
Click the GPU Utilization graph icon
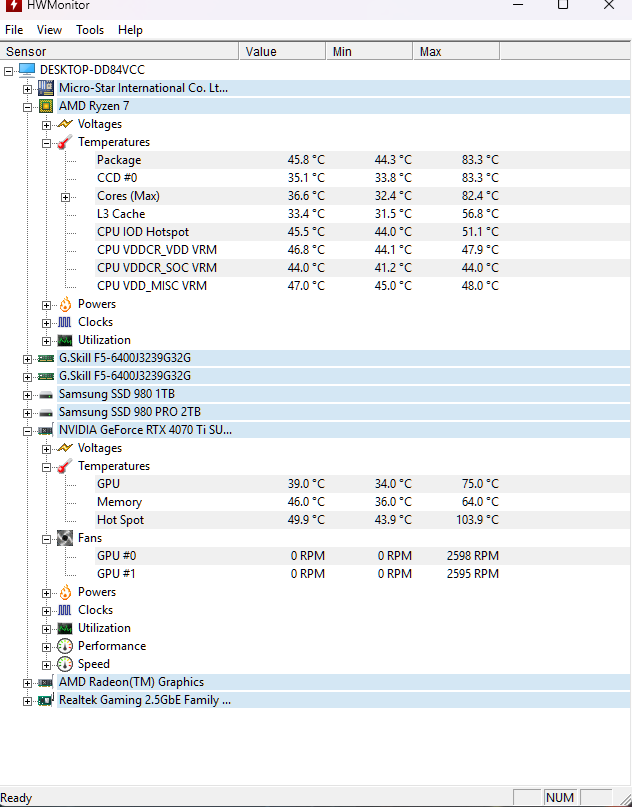click(65, 628)
